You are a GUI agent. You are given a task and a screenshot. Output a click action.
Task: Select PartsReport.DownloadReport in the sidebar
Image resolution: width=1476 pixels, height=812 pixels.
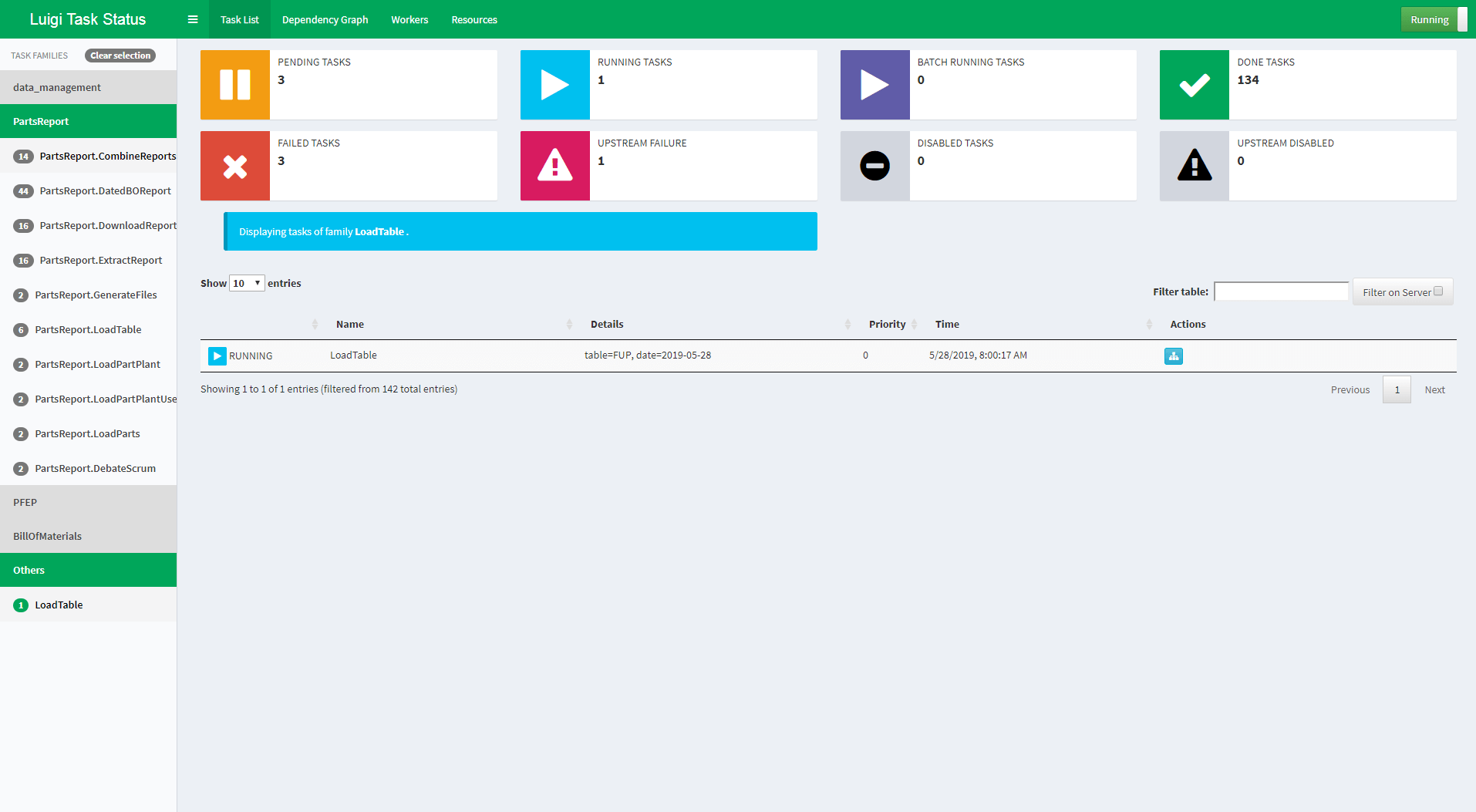(x=107, y=226)
